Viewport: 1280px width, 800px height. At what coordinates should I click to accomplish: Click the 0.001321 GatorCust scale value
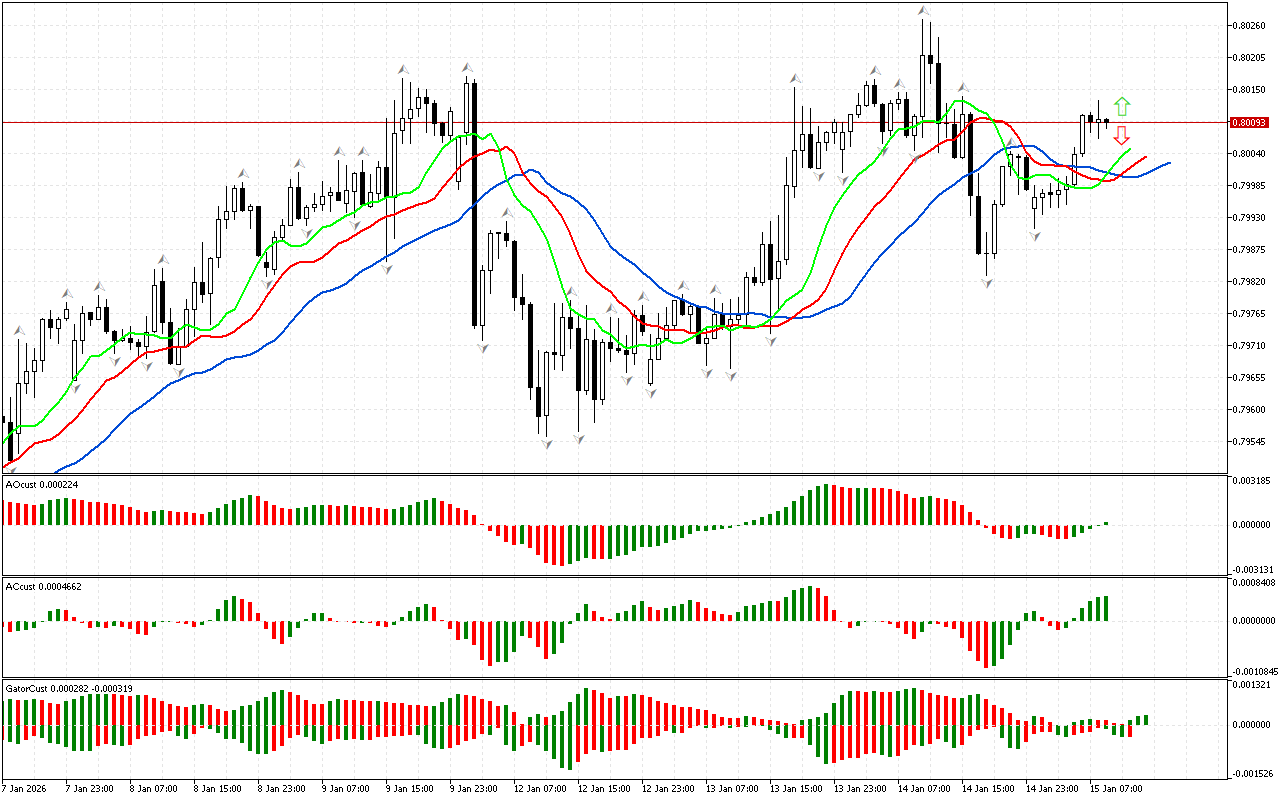[1252, 685]
